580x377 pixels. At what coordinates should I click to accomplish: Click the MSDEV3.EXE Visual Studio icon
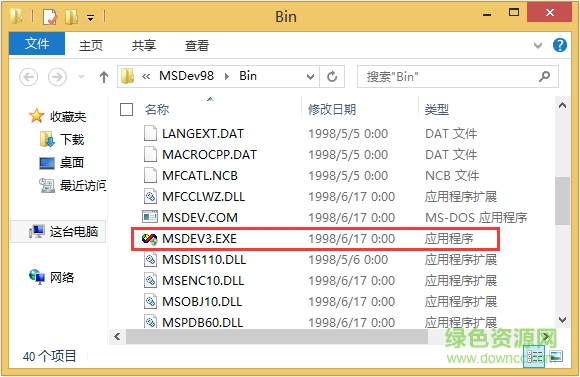149,239
